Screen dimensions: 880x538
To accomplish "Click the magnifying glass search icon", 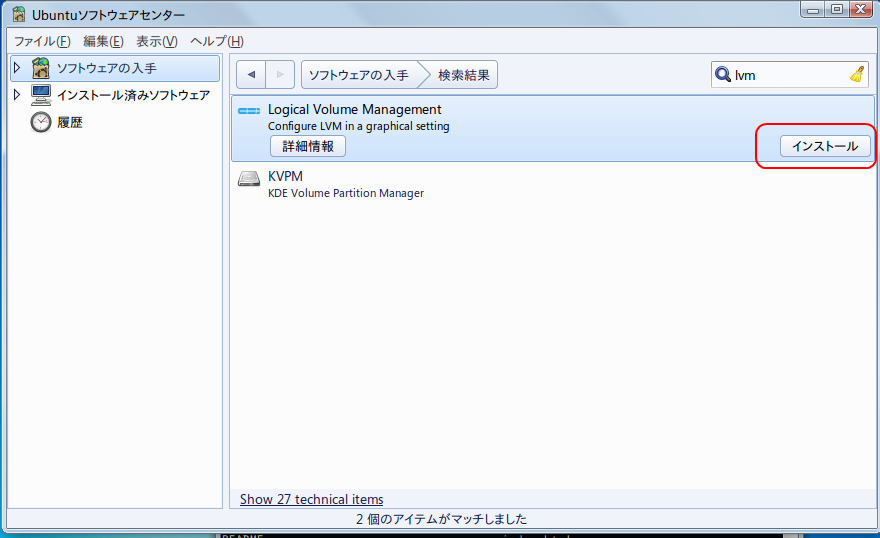I will click(x=723, y=74).
